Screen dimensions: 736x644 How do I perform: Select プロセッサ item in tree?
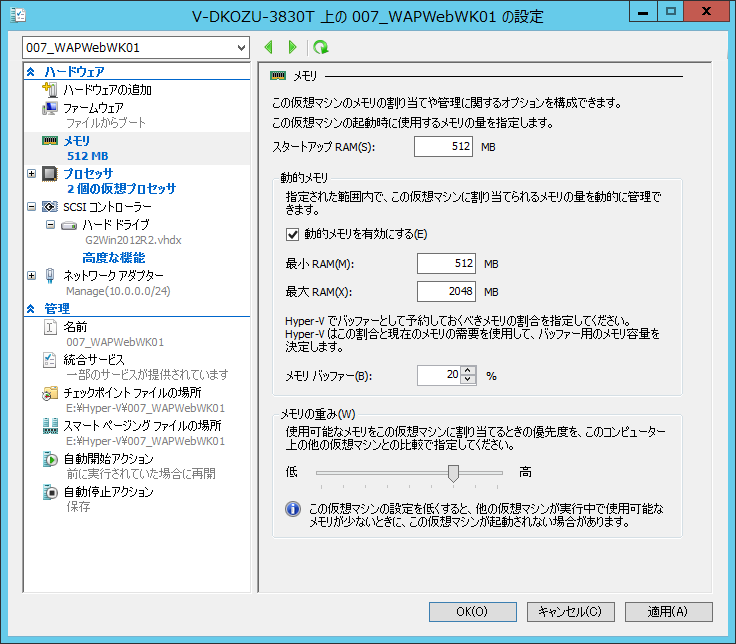pos(88,174)
